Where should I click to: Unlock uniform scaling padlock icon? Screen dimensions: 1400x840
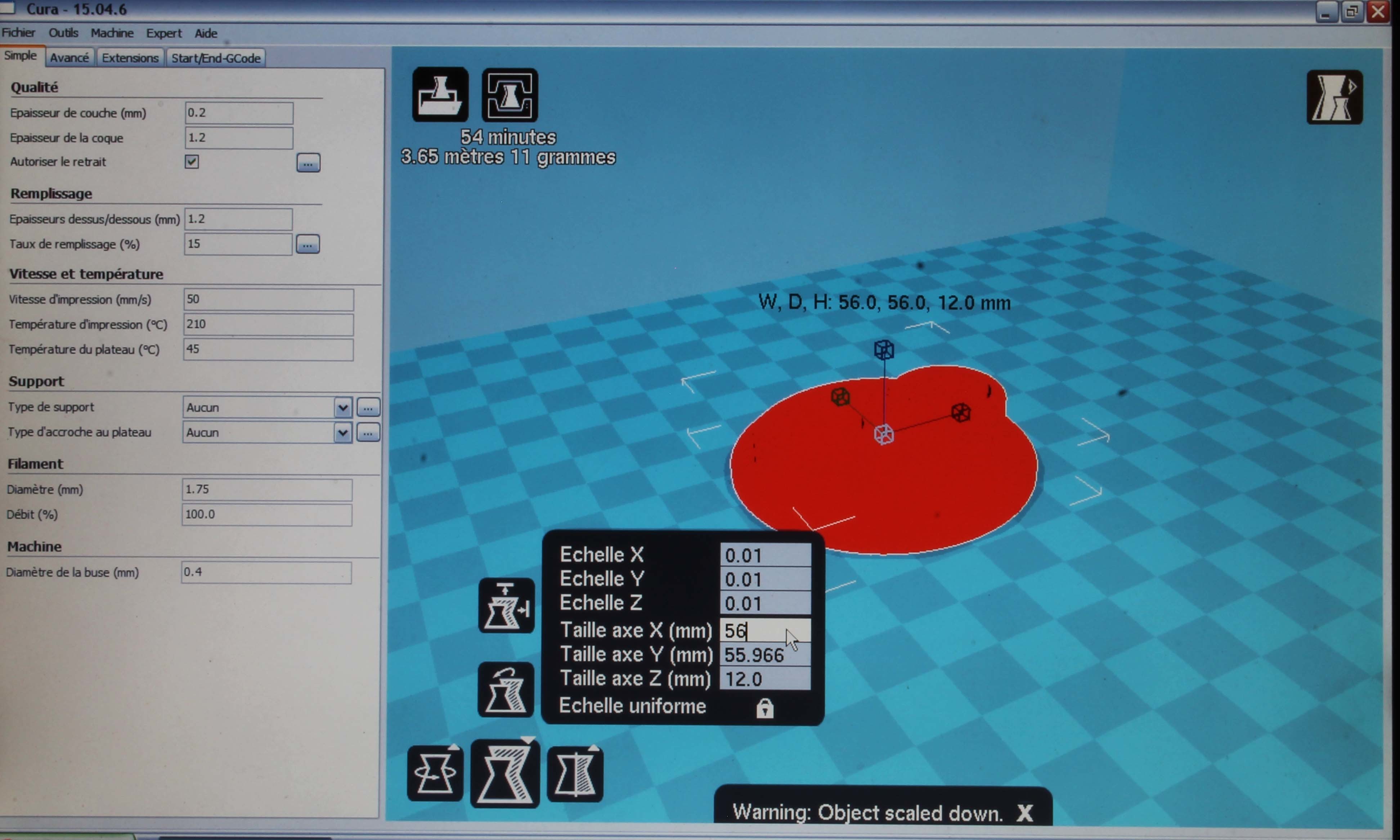tap(766, 708)
